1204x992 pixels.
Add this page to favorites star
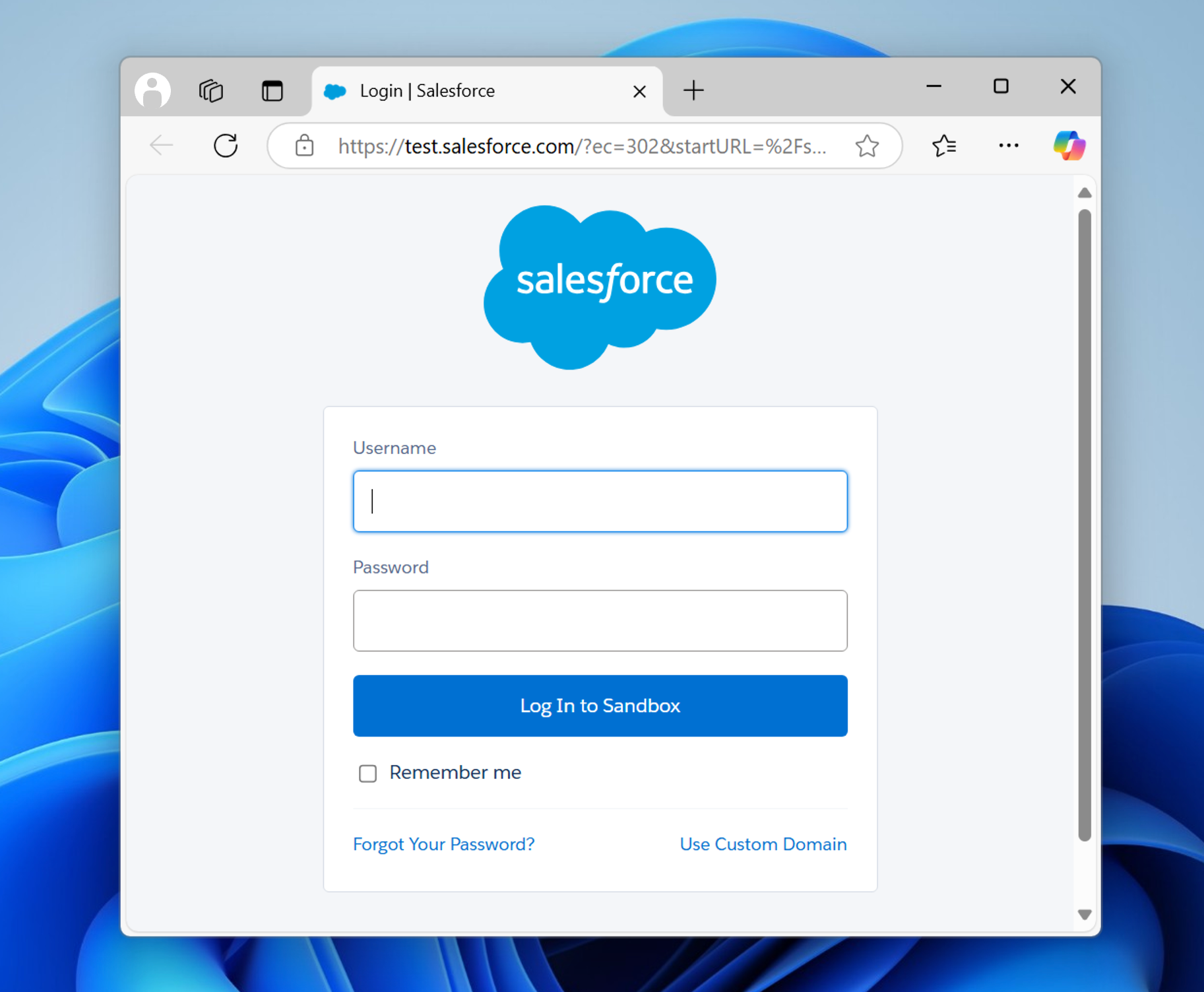tap(867, 145)
